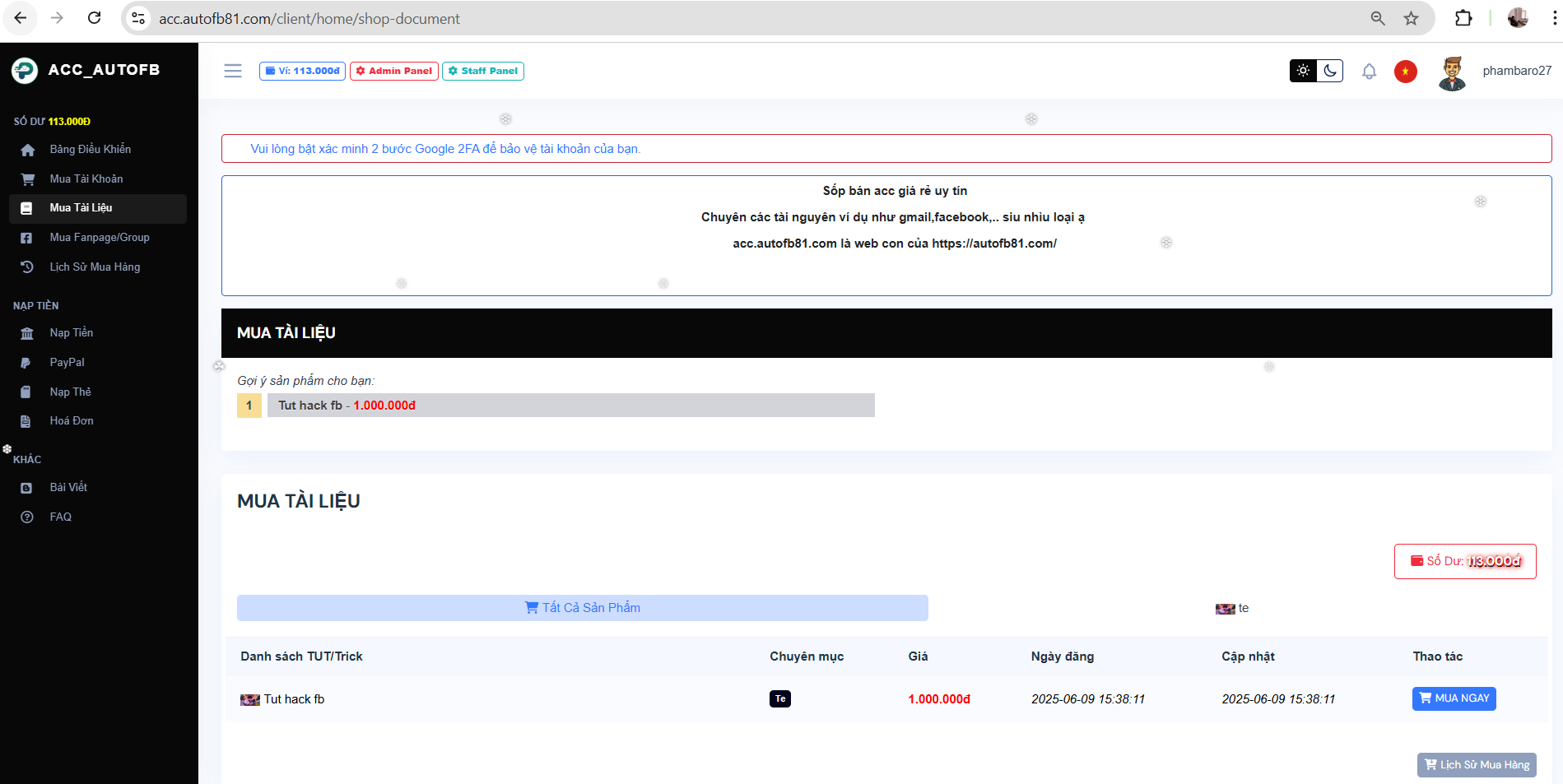Bookmark this page with star icon
Screen dimensions: 1563x784
click(x=1412, y=18)
